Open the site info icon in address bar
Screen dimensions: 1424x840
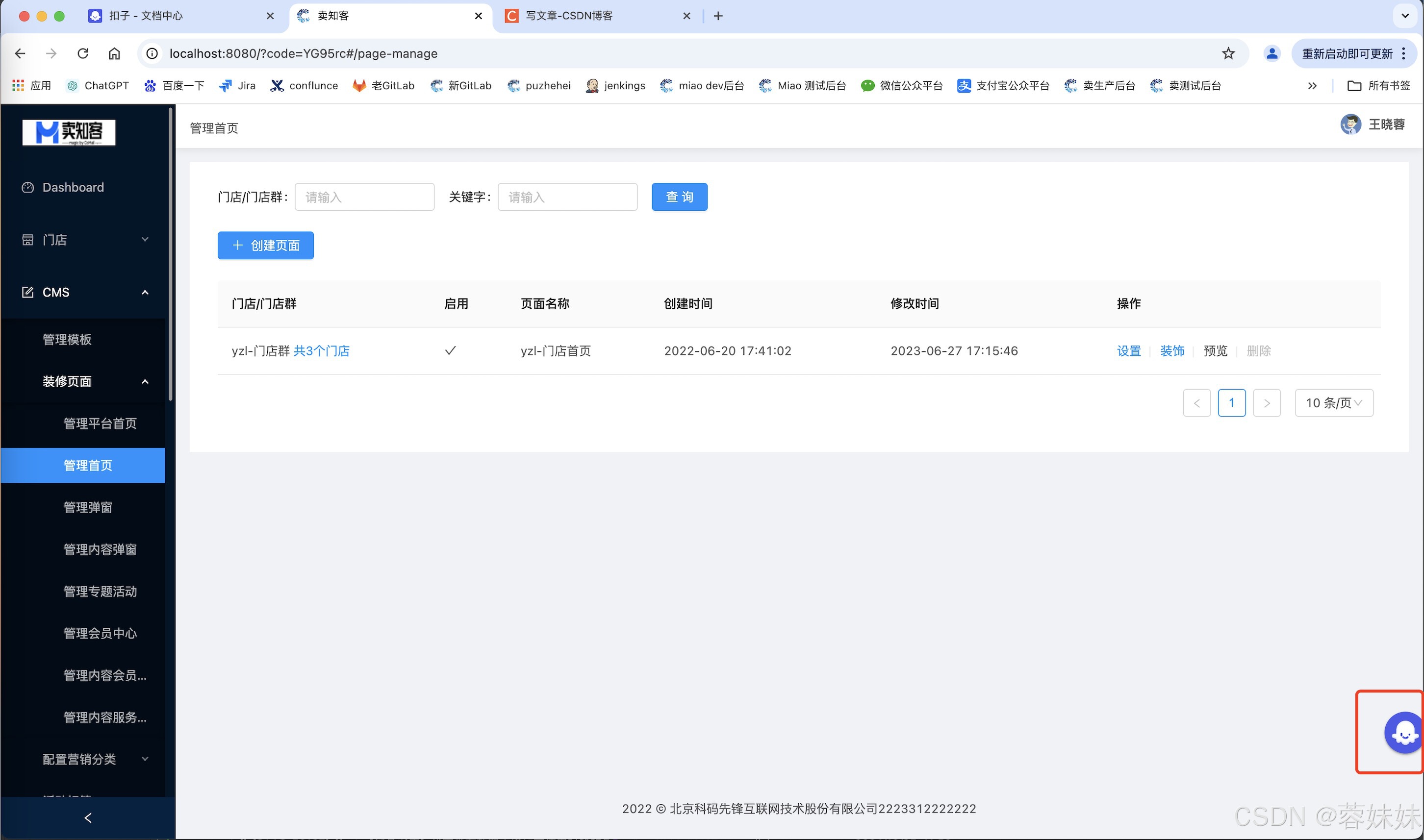[153, 53]
